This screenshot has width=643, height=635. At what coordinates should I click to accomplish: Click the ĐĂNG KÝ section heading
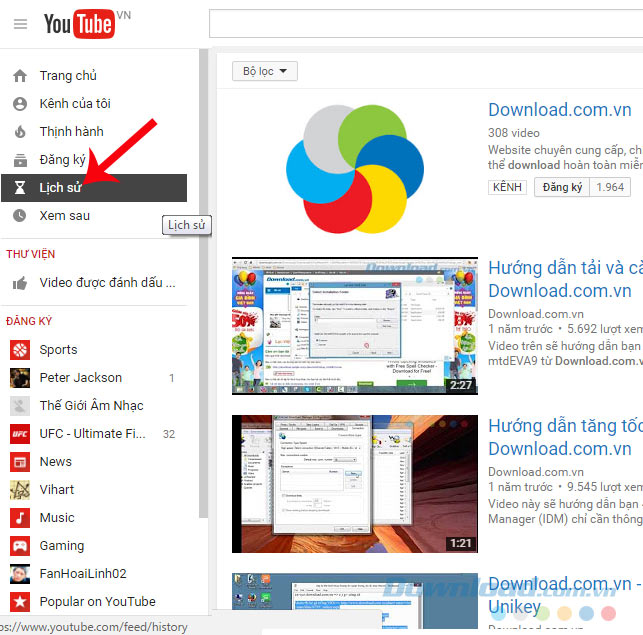(29, 321)
